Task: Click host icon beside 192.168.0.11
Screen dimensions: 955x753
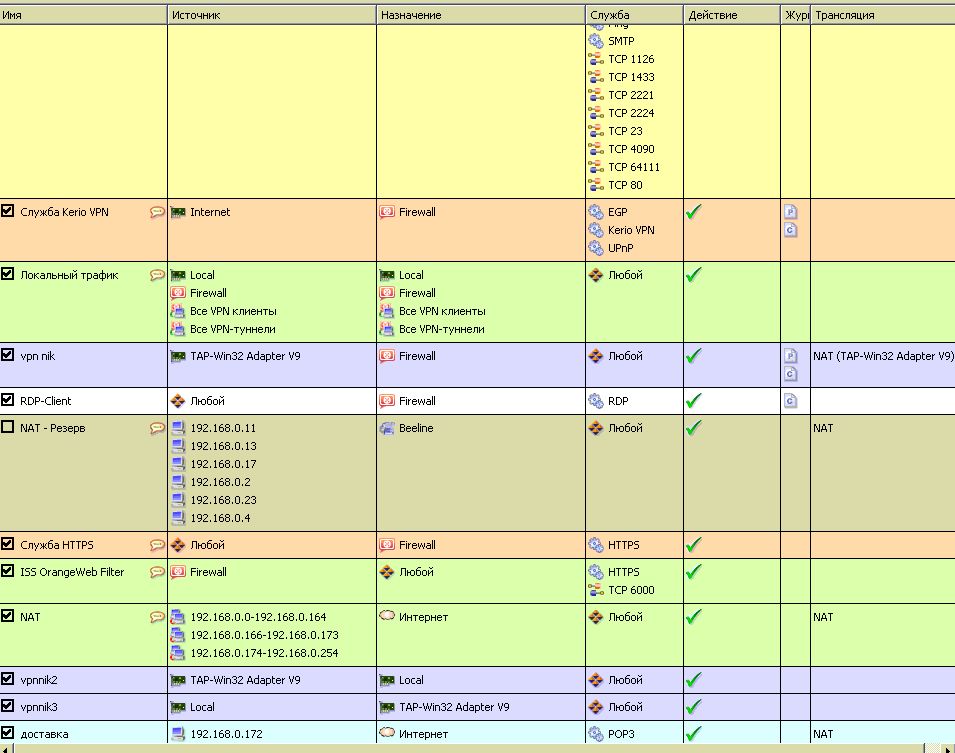Action: [x=178, y=428]
